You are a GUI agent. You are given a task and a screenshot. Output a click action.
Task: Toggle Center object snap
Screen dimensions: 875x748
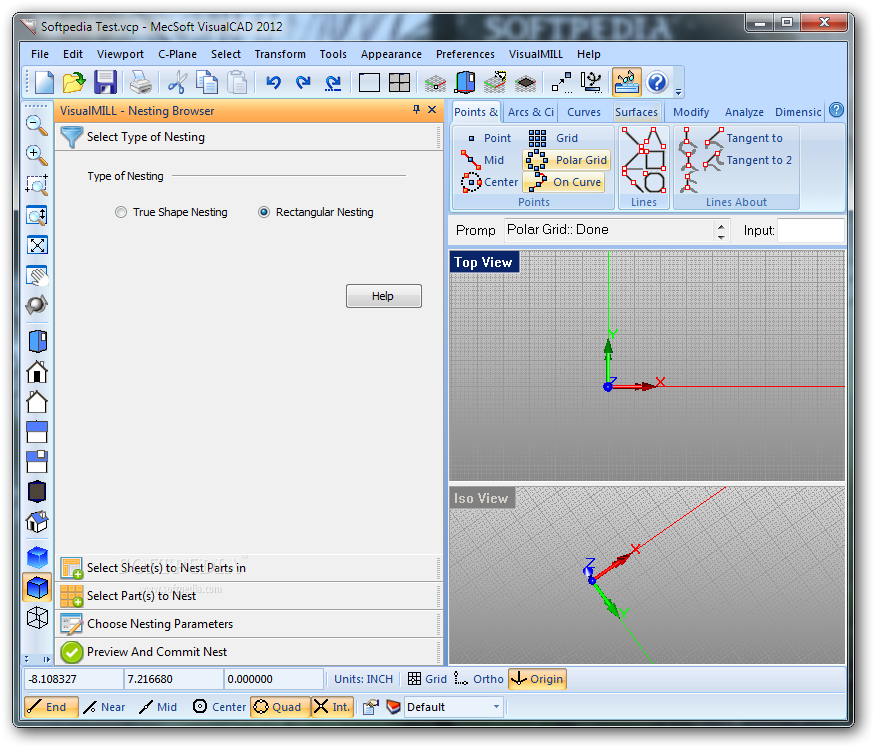[x=219, y=707]
